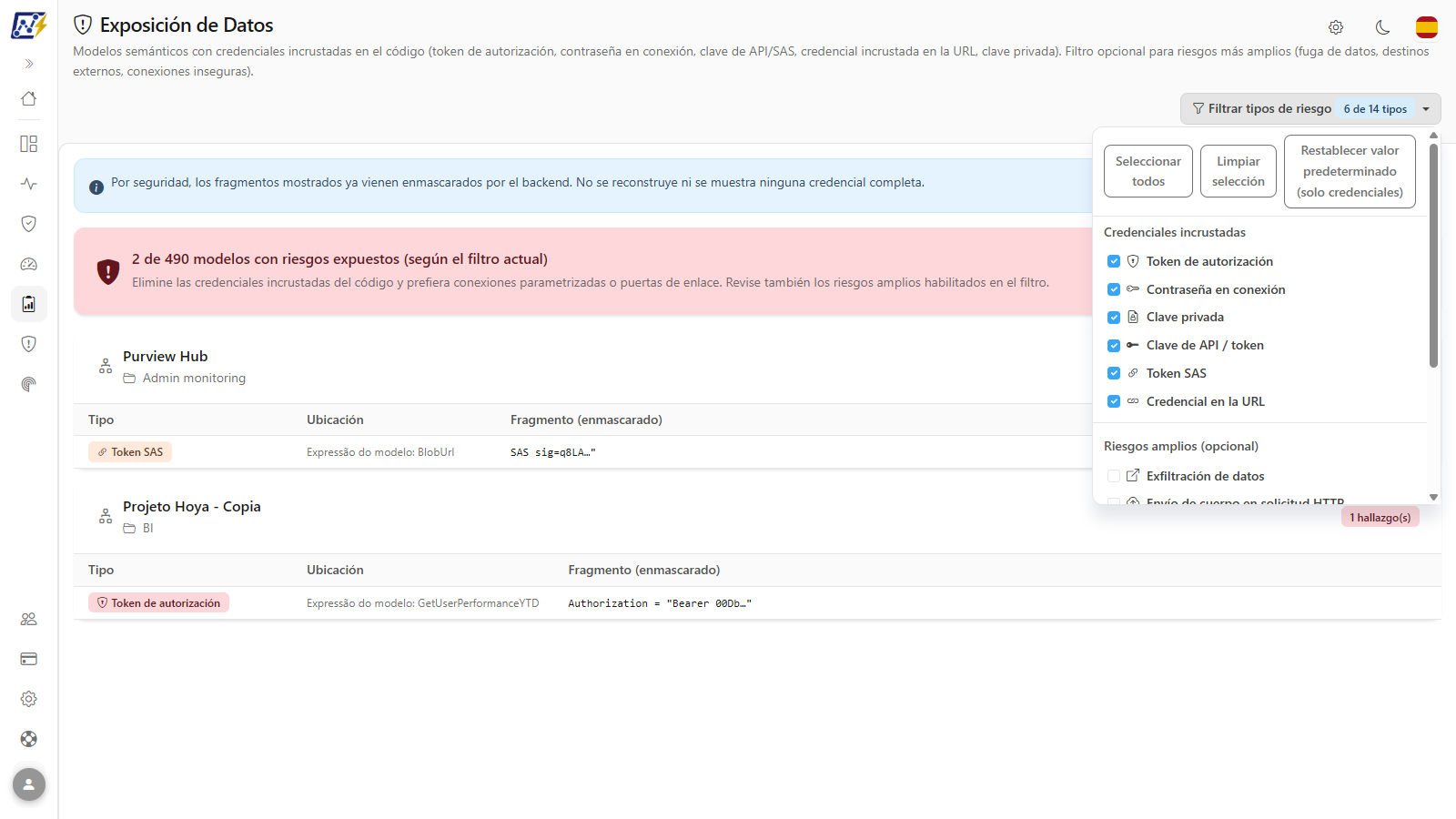The image size is (1456, 819).
Task: Click the Authorization Bearer masked fragment
Action: click(660, 603)
